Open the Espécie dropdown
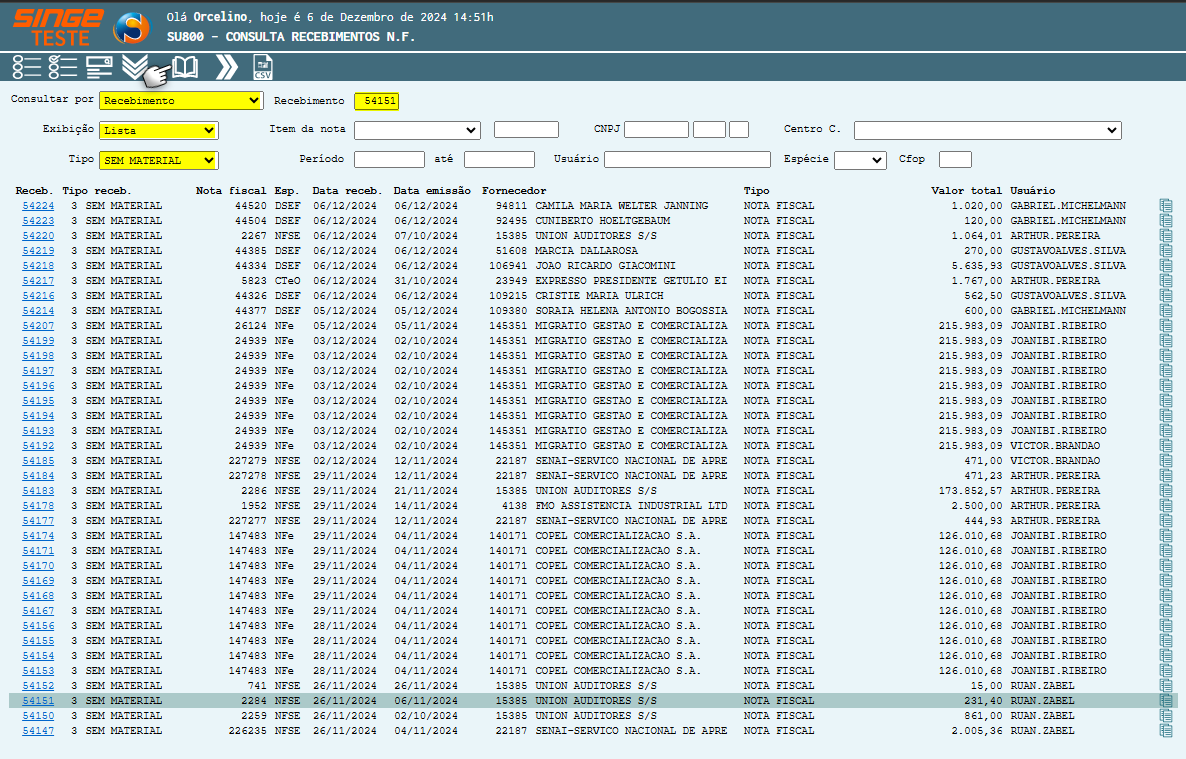Viewport: 1186px width, 759px height. coord(860,160)
